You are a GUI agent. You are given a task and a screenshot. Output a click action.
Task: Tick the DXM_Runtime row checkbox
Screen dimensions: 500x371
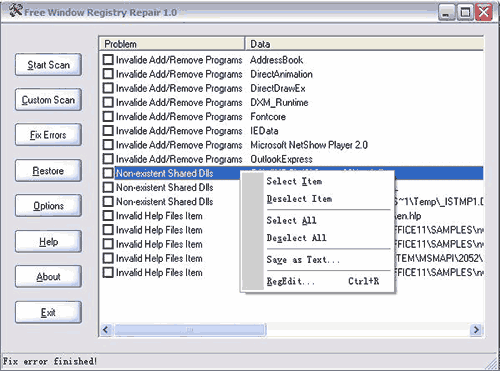coord(108,102)
